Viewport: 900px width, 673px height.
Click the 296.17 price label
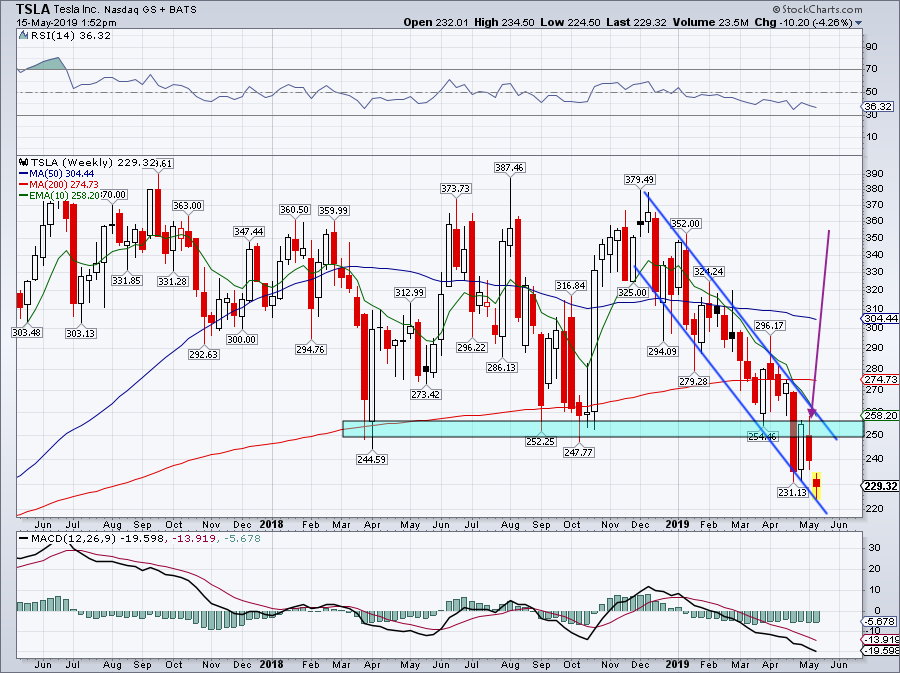click(769, 325)
